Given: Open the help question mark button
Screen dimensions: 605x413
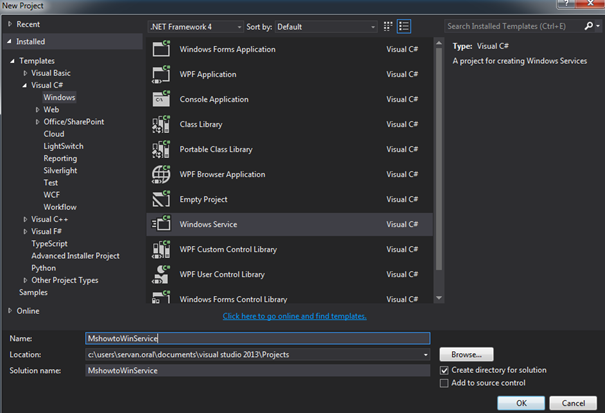Looking at the screenshot, I should click(566, 4).
